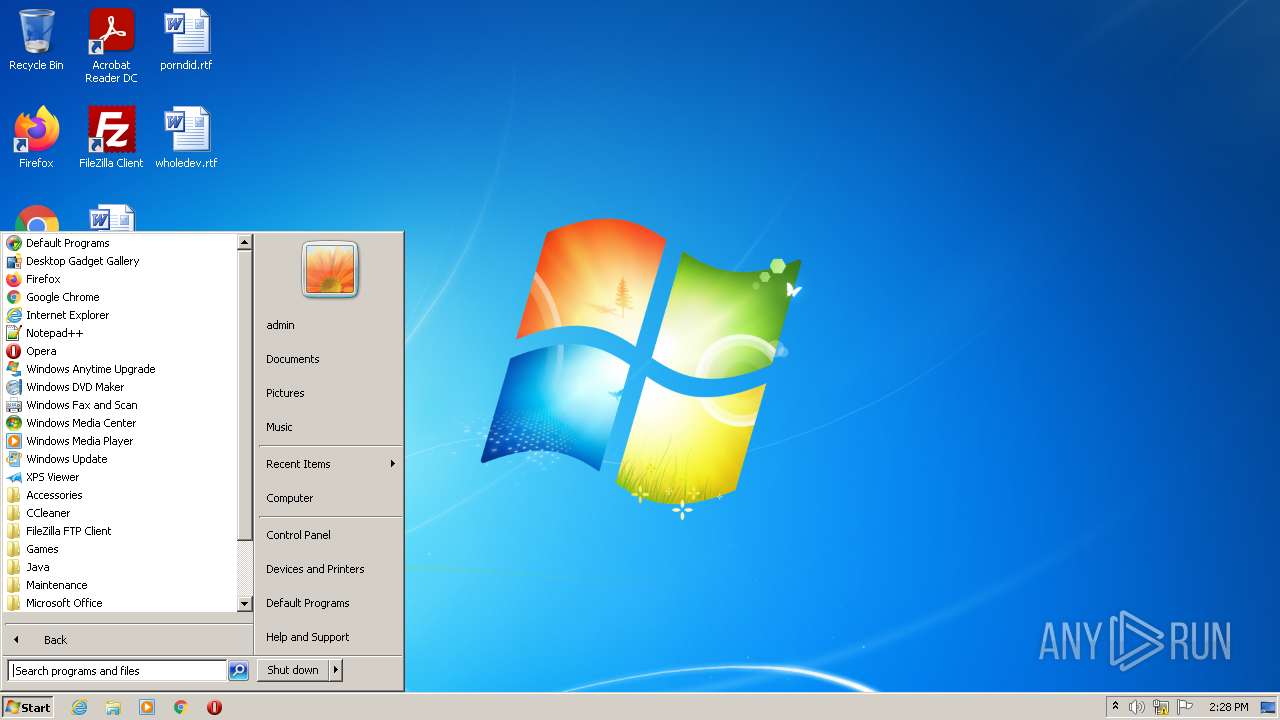Open the Opera taskbar icon
The image size is (1280, 720).
[x=214, y=707]
